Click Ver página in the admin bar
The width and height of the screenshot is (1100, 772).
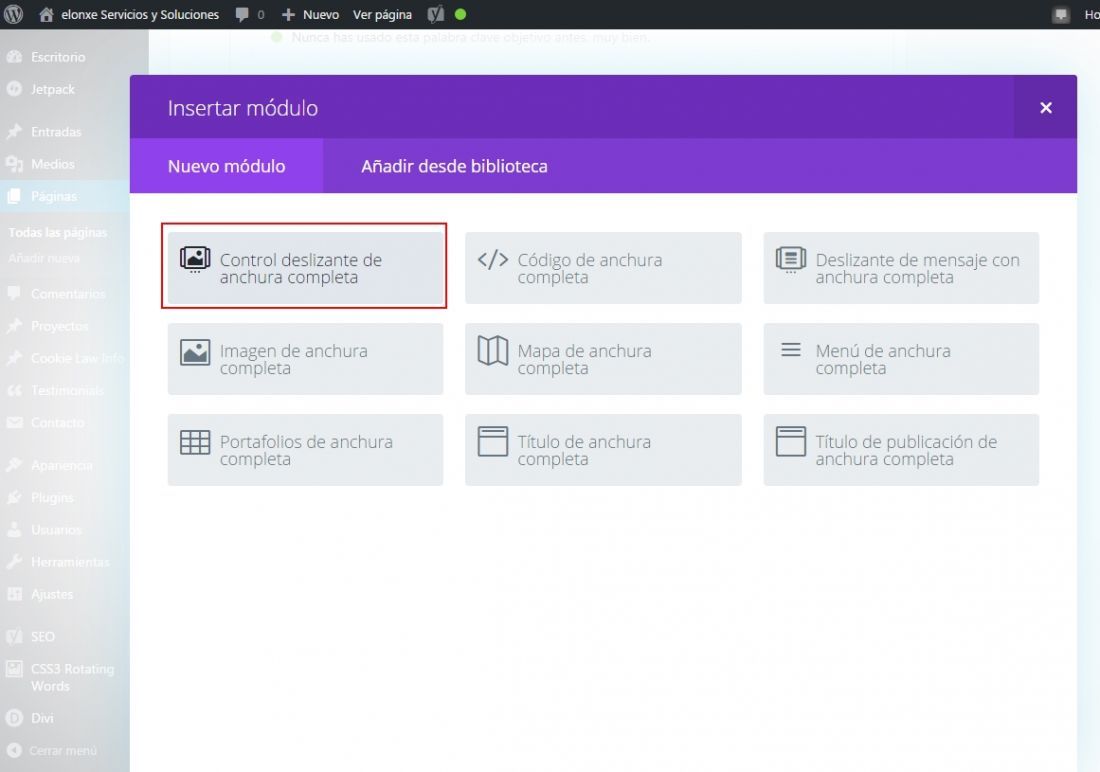point(382,14)
